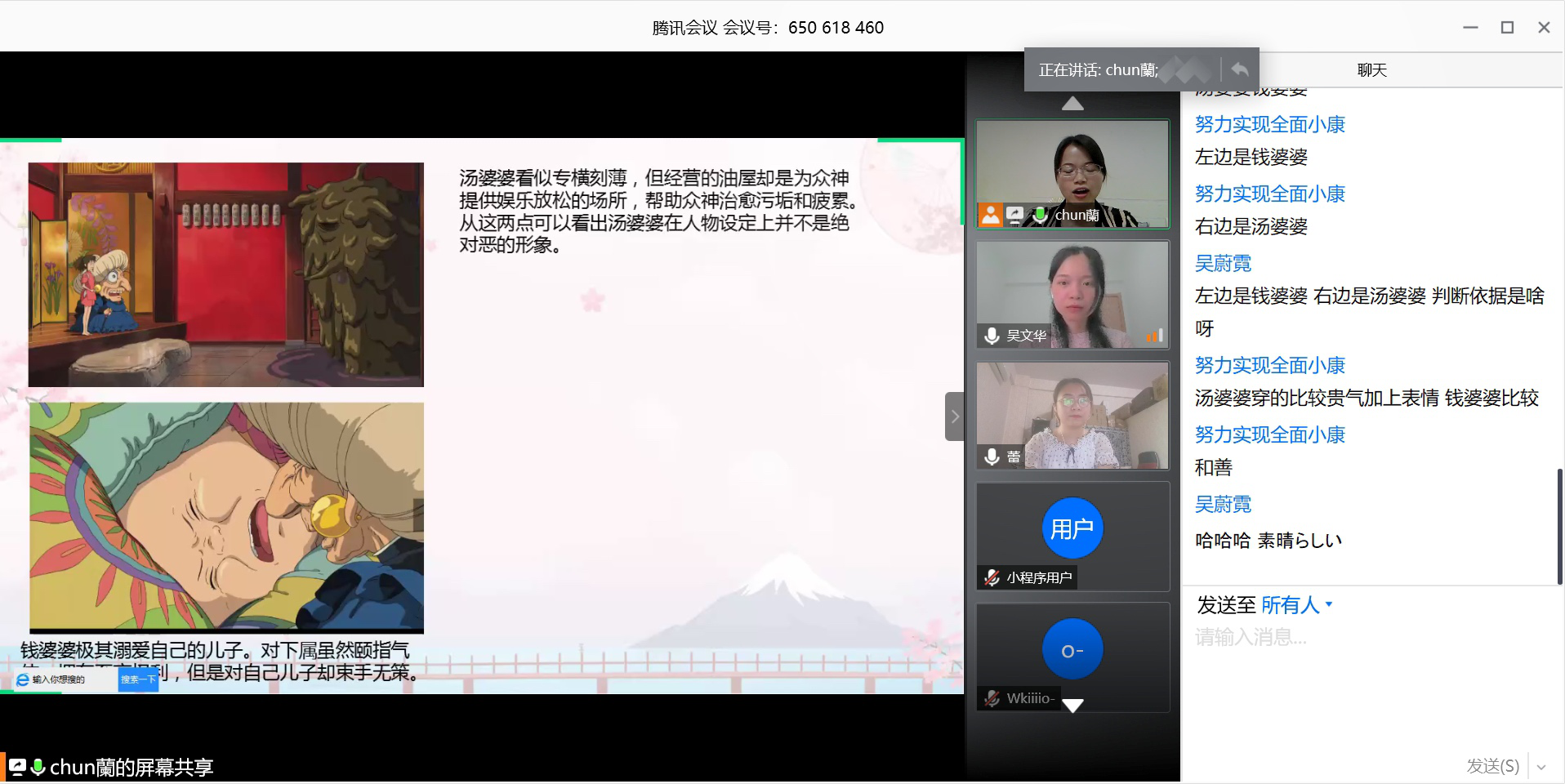Click the 发送(S) send button

coord(1492,766)
